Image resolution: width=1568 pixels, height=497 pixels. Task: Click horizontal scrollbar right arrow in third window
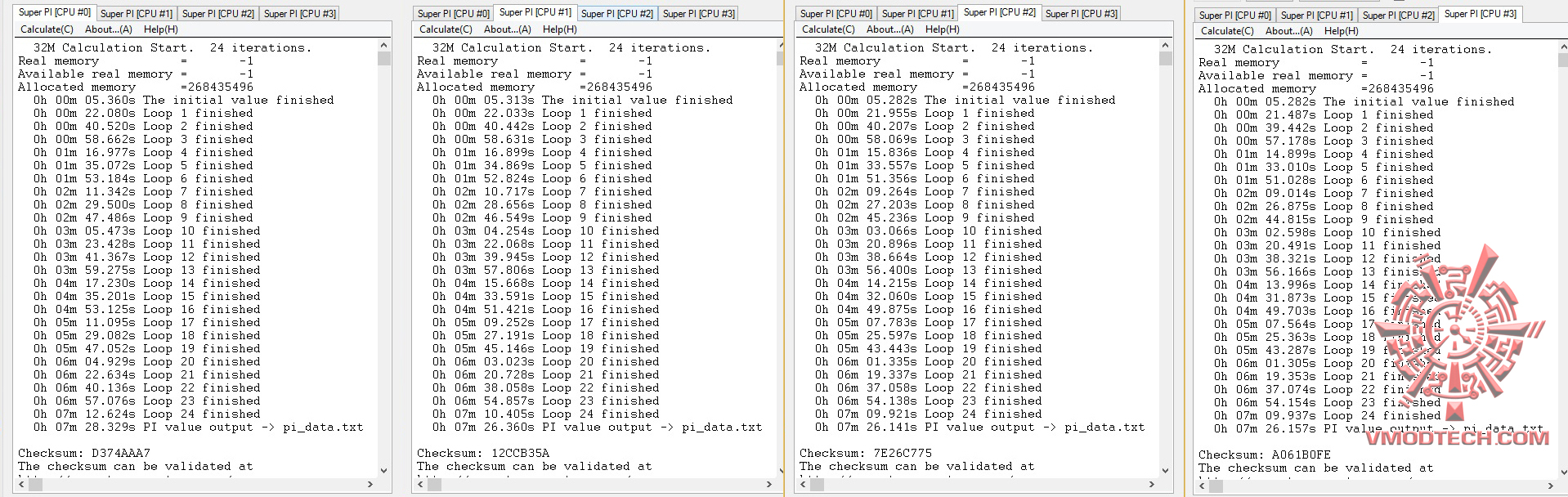point(1152,484)
